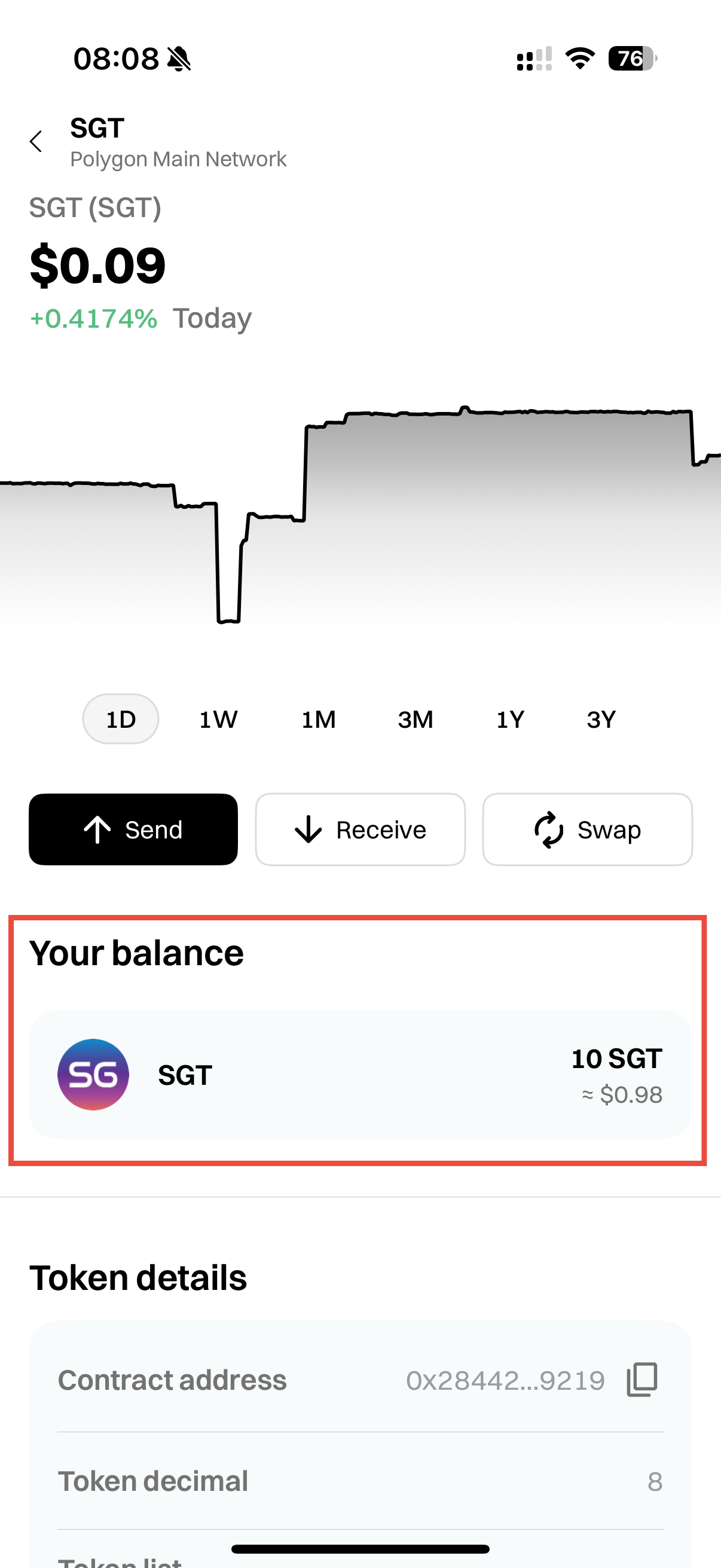The height and width of the screenshot is (1568, 721).
Task: Select the 3Y chart range
Action: coord(601,719)
